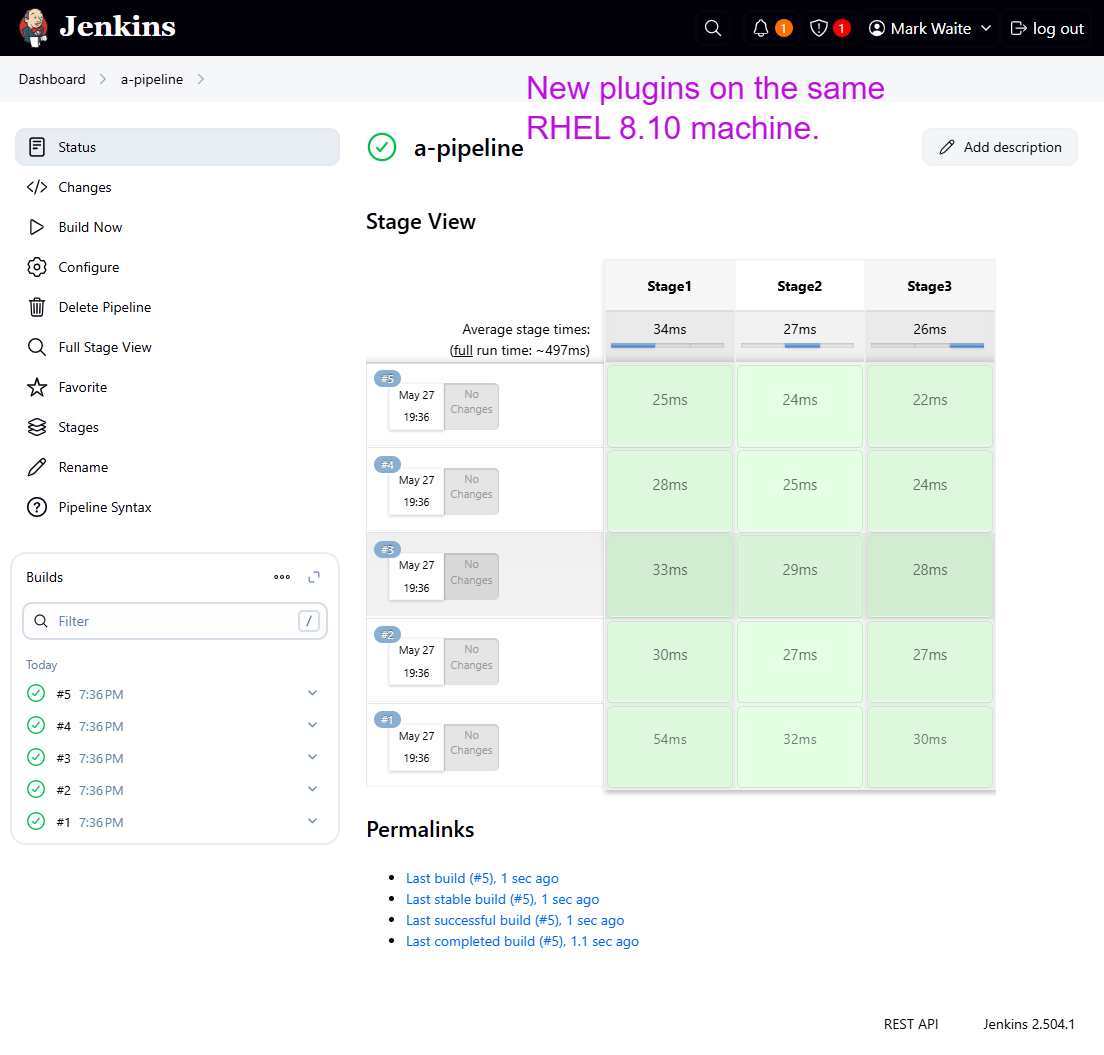This screenshot has height=1055, width=1104.
Task: Open Full Stage View from sidebar
Action: pyautogui.click(x=105, y=347)
